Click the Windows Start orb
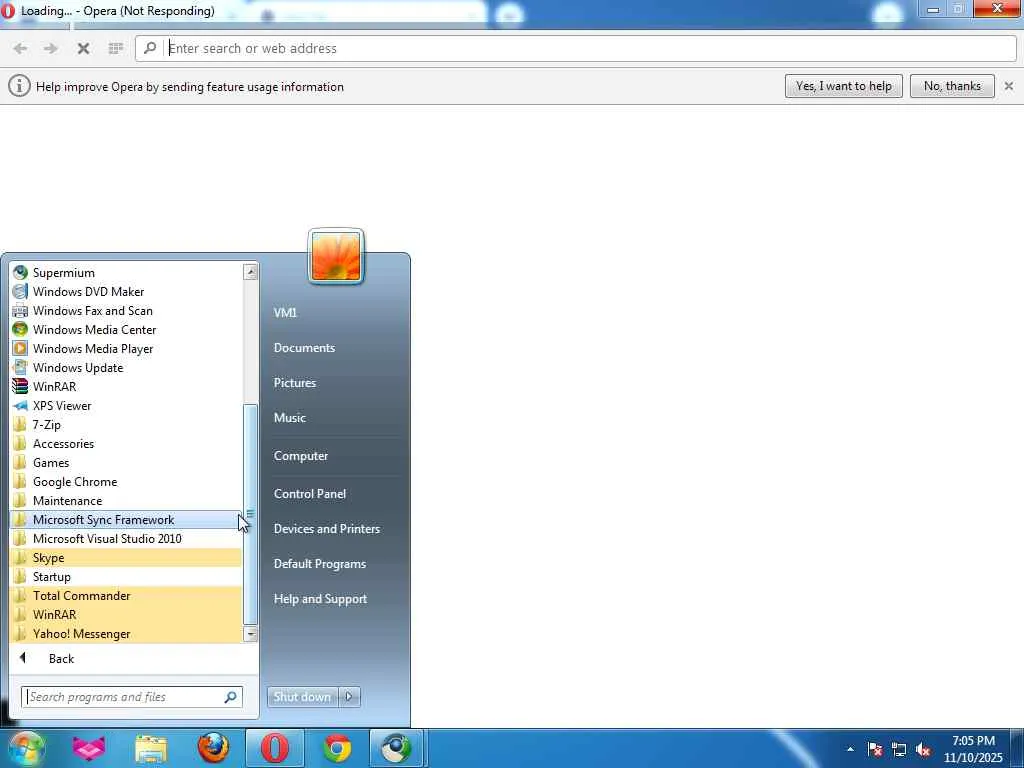The image size is (1024, 768). click(x=26, y=748)
